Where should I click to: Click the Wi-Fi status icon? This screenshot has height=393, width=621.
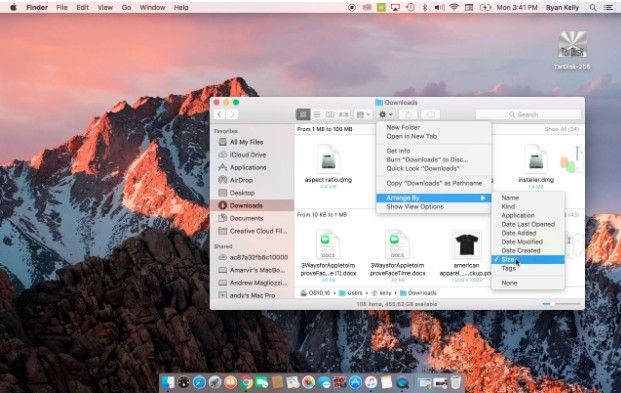coord(454,7)
